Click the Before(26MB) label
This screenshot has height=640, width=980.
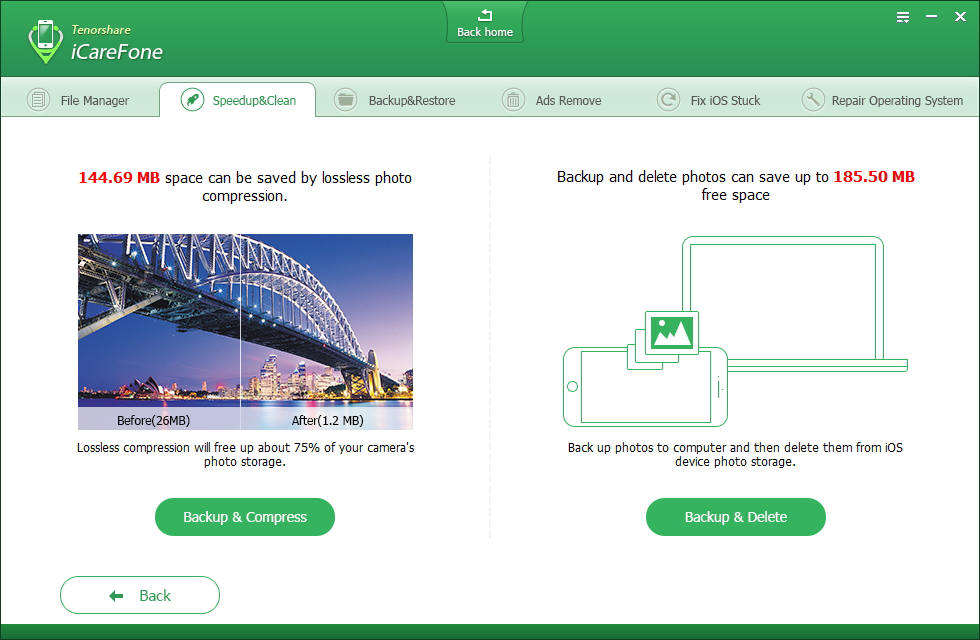click(x=153, y=421)
